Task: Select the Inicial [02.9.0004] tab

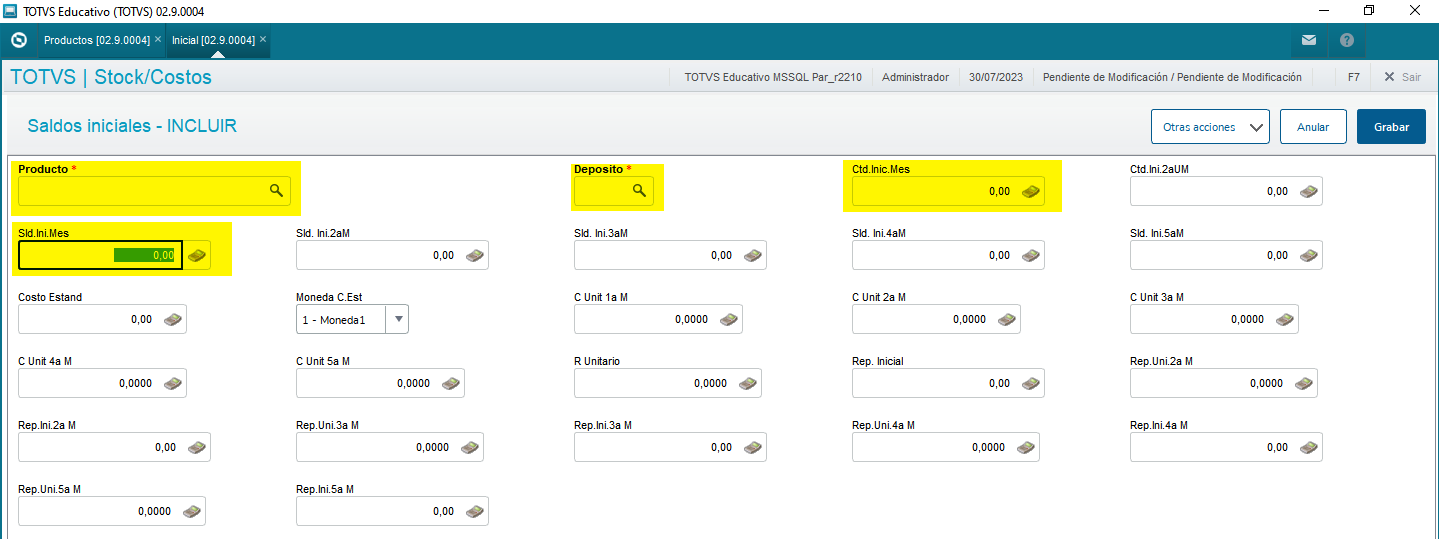Action: [x=213, y=40]
